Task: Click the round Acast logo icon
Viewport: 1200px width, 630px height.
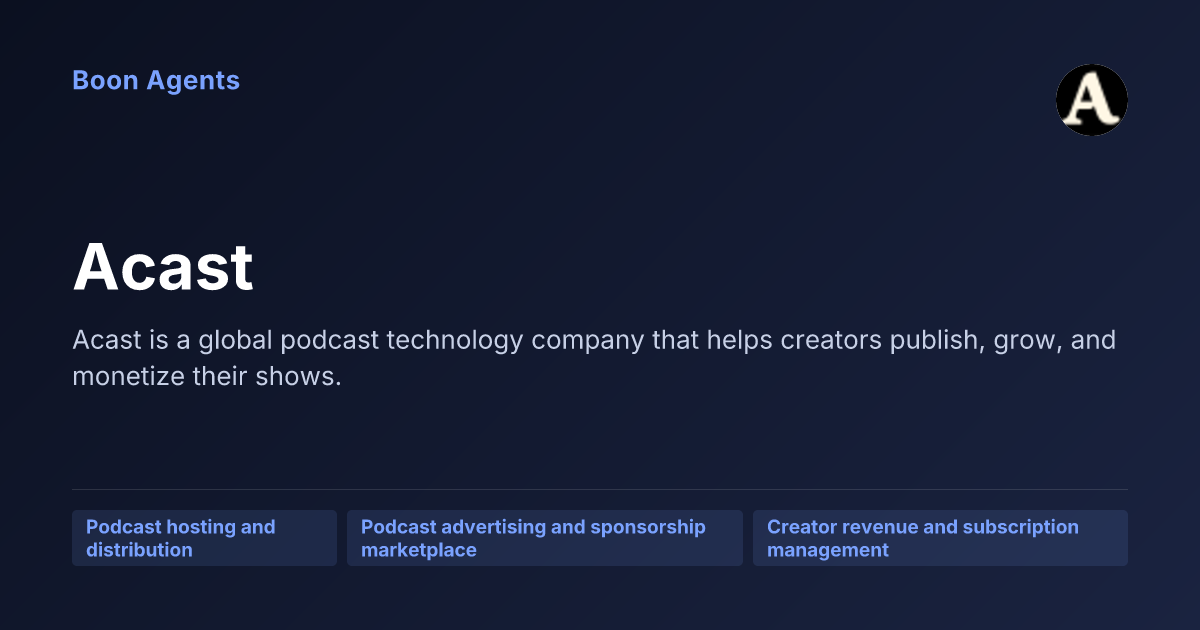Action: 1092,100
